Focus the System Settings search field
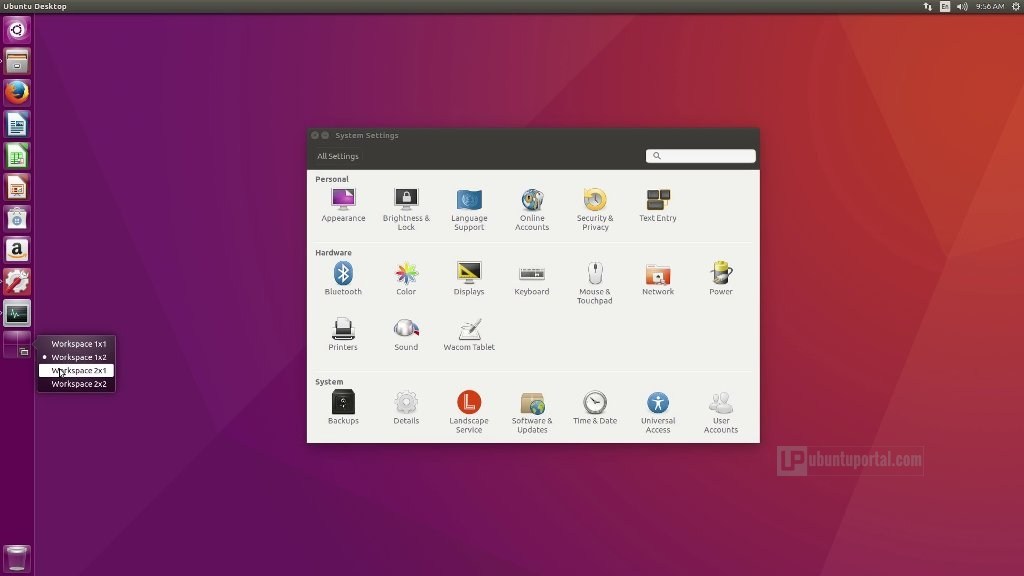The width and height of the screenshot is (1024, 576). [x=700, y=155]
